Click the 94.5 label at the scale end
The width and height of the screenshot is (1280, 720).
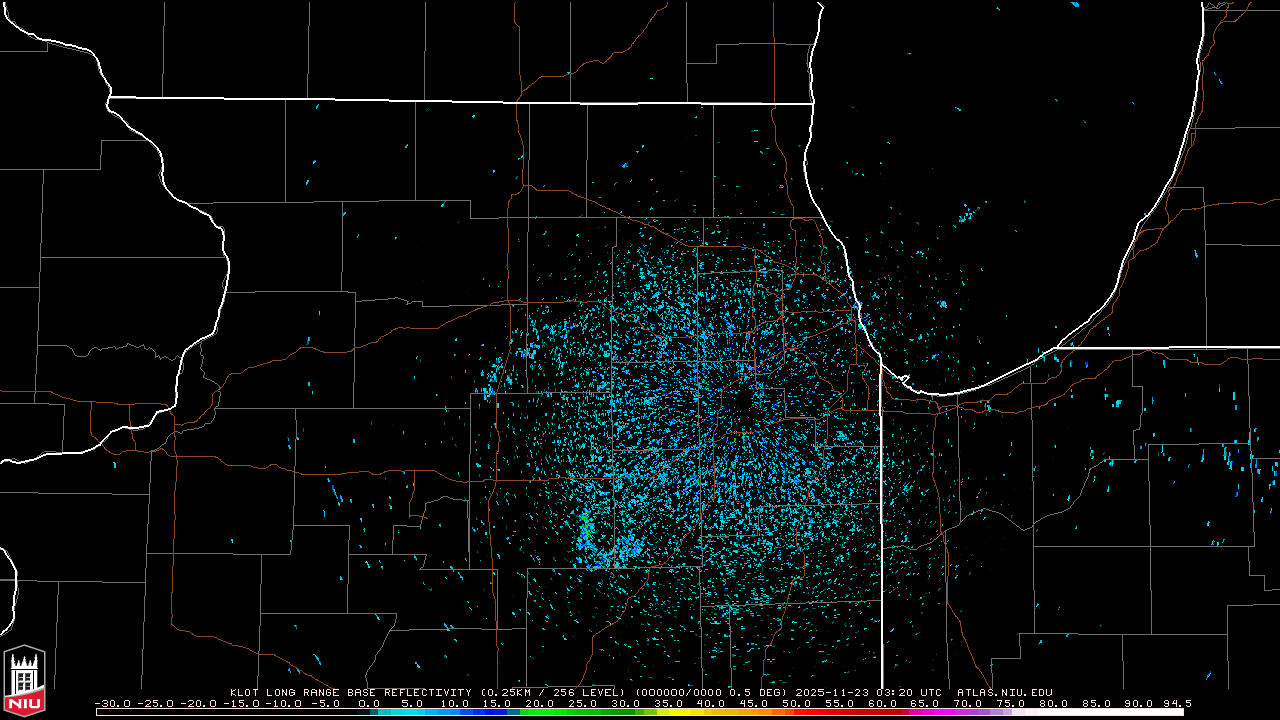(x=1176, y=703)
